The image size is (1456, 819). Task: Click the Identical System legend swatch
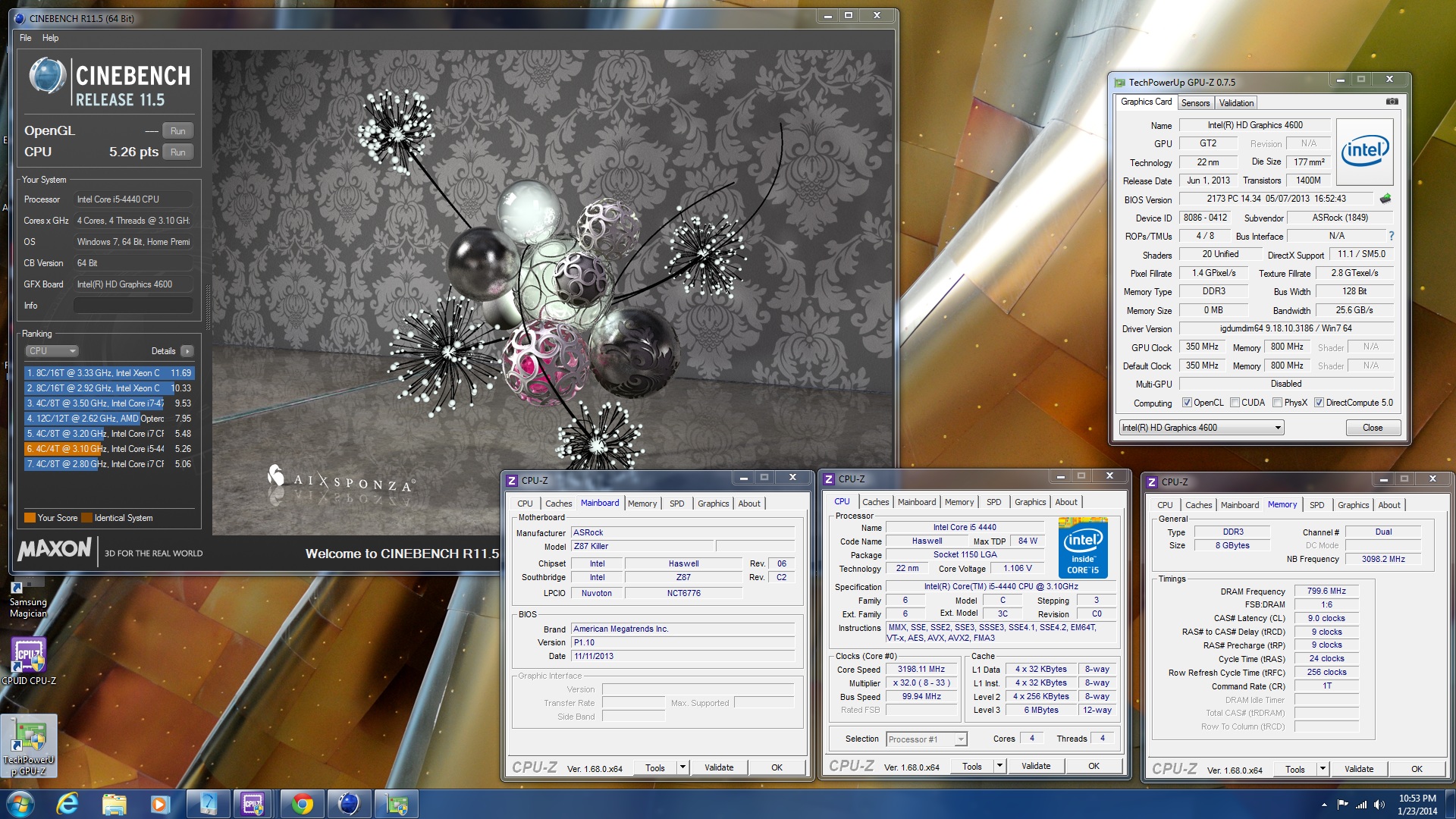click(87, 518)
